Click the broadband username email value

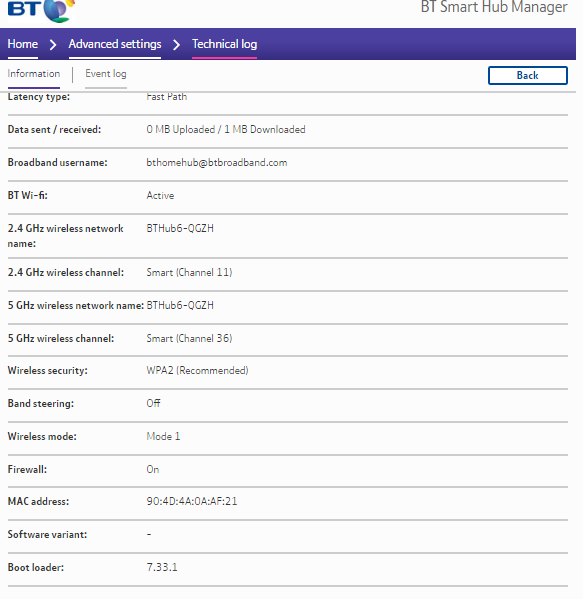point(217,163)
